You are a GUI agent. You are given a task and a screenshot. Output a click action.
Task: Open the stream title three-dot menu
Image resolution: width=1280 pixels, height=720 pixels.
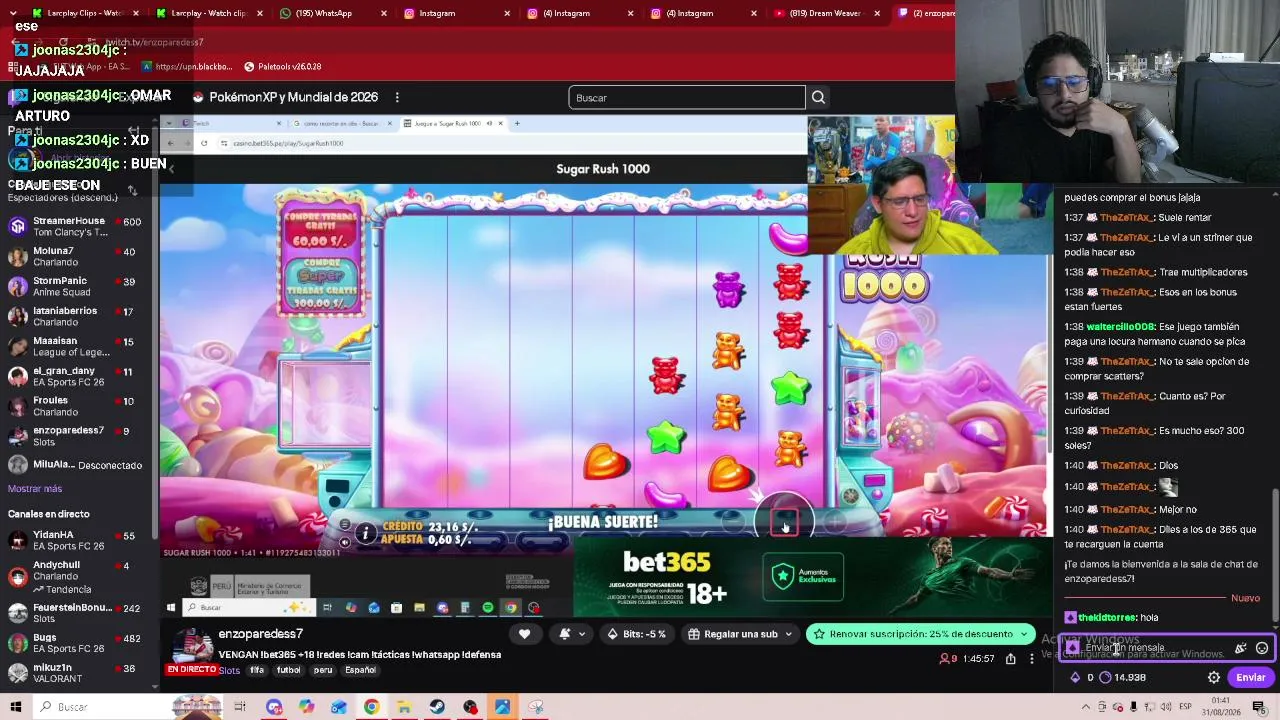pyautogui.click(x=397, y=97)
